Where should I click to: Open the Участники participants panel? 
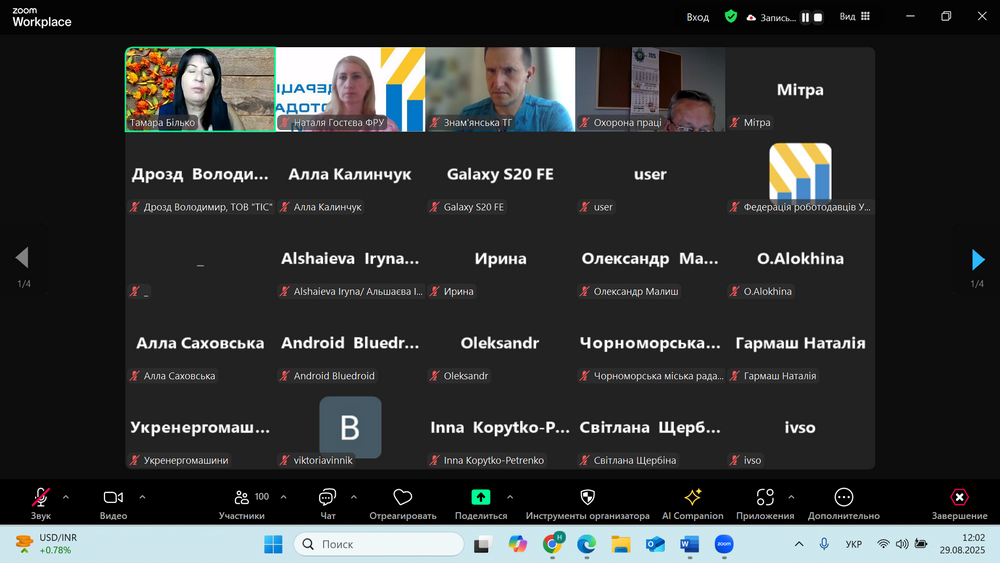coord(242,498)
